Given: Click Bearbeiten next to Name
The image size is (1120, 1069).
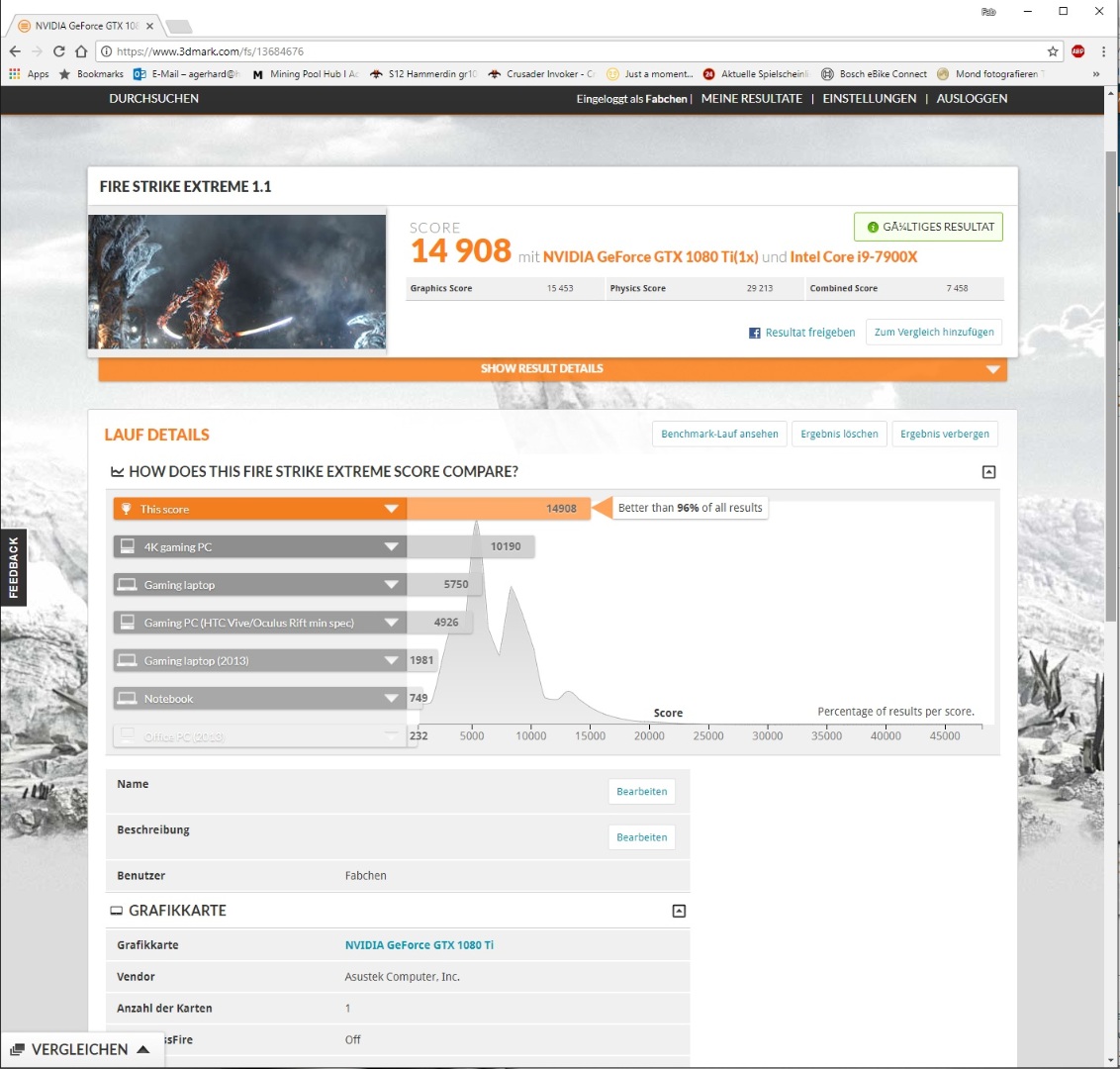Looking at the screenshot, I should coord(641,791).
